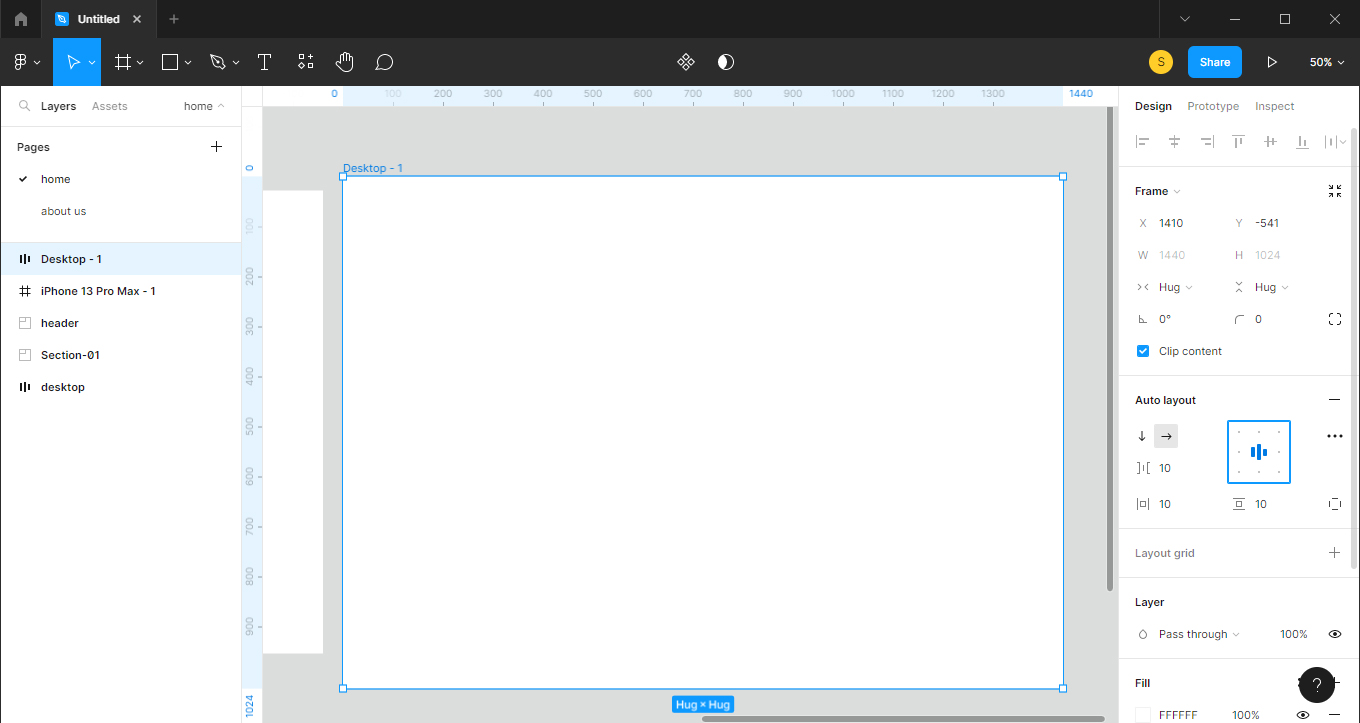Viewport: 1360px width, 723px height.
Task: Select the Move tool
Action: [x=72, y=62]
